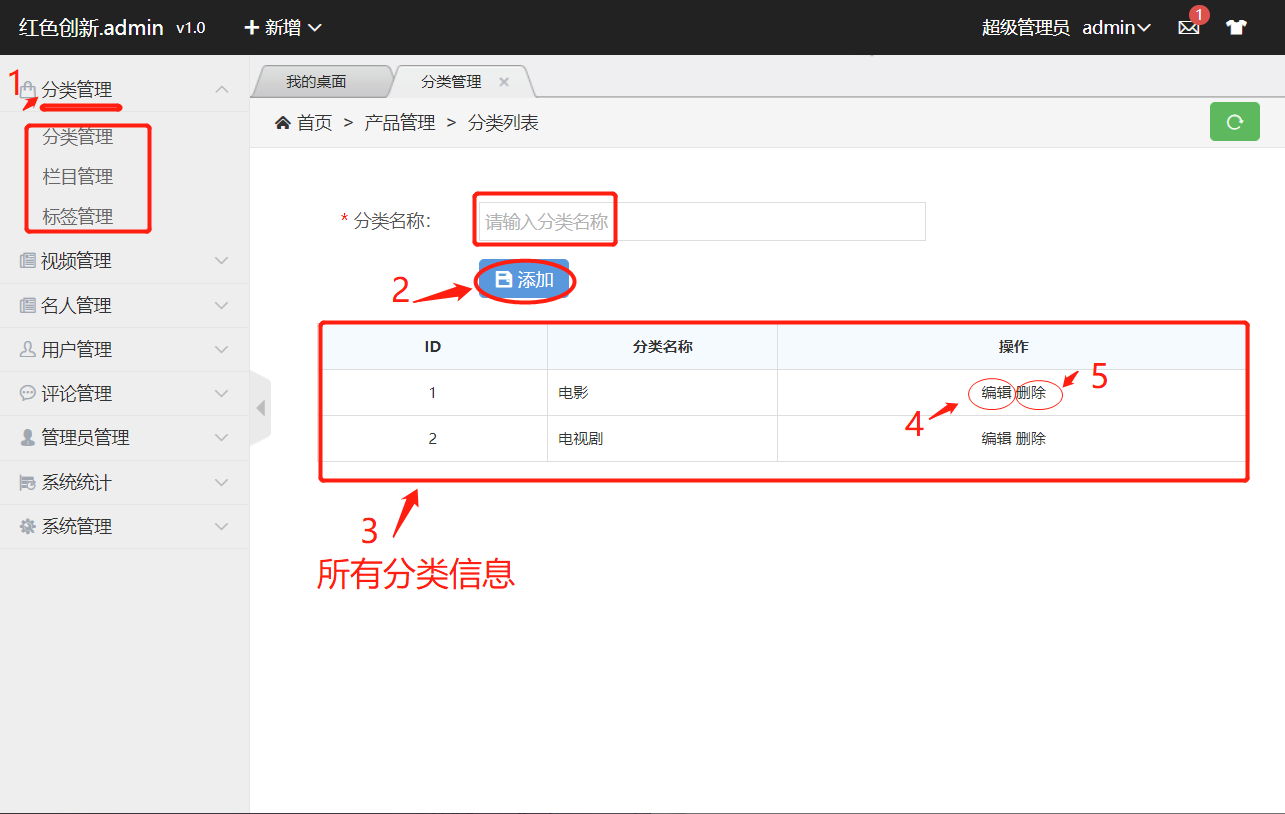
Task: Click ID cell 1 in table
Action: click(x=433, y=393)
